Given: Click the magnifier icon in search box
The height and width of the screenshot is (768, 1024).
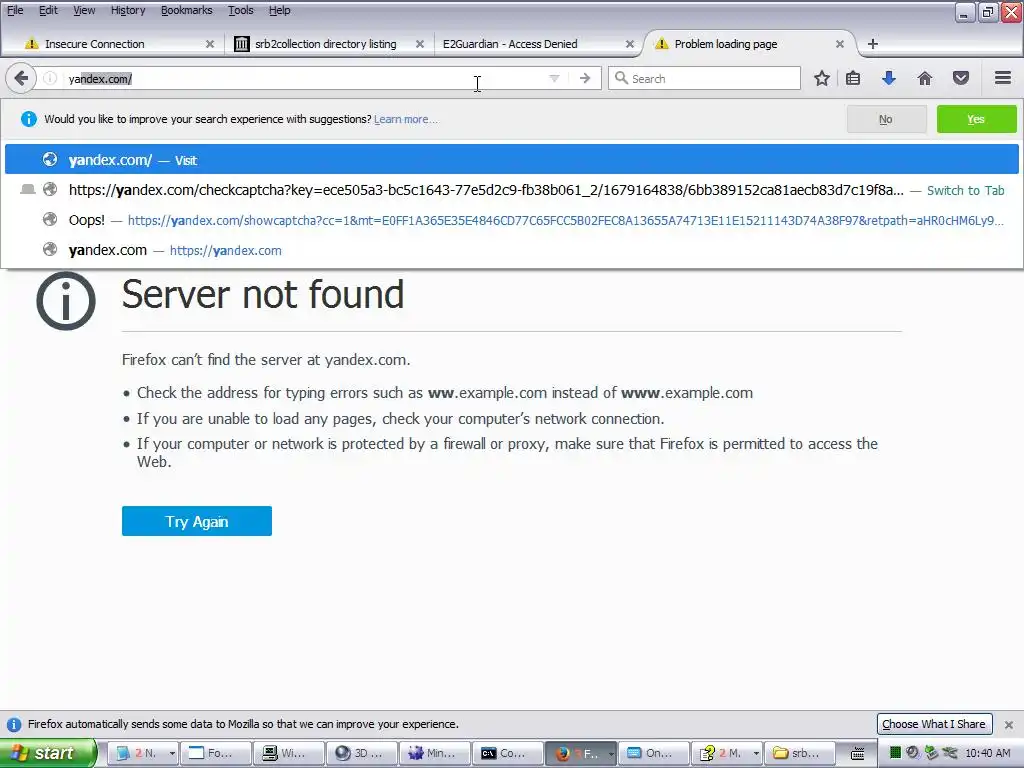Looking at the screenshot, I should click(x=621, y=78).
